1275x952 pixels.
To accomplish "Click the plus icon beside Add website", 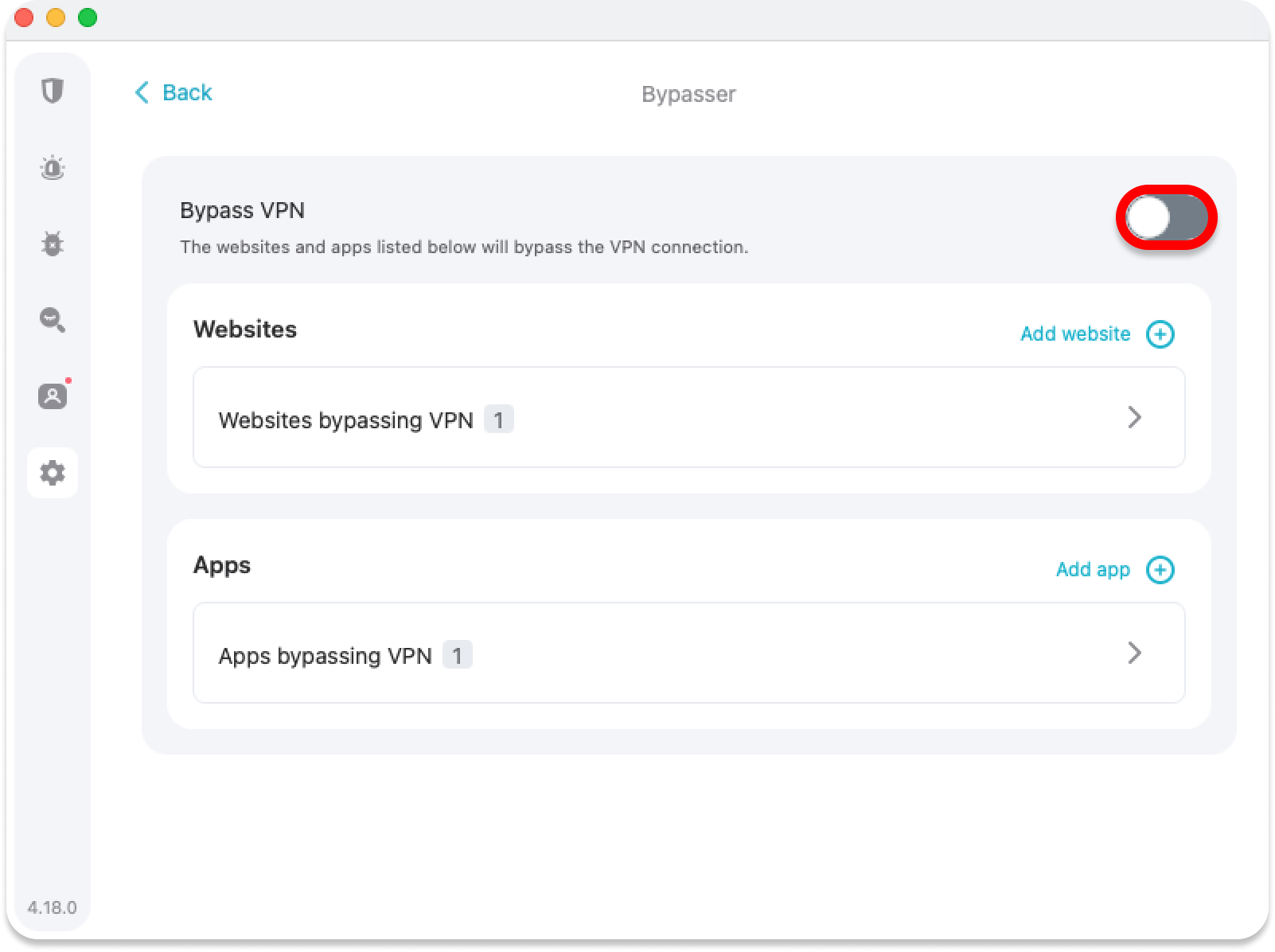I will [1160, 334].
